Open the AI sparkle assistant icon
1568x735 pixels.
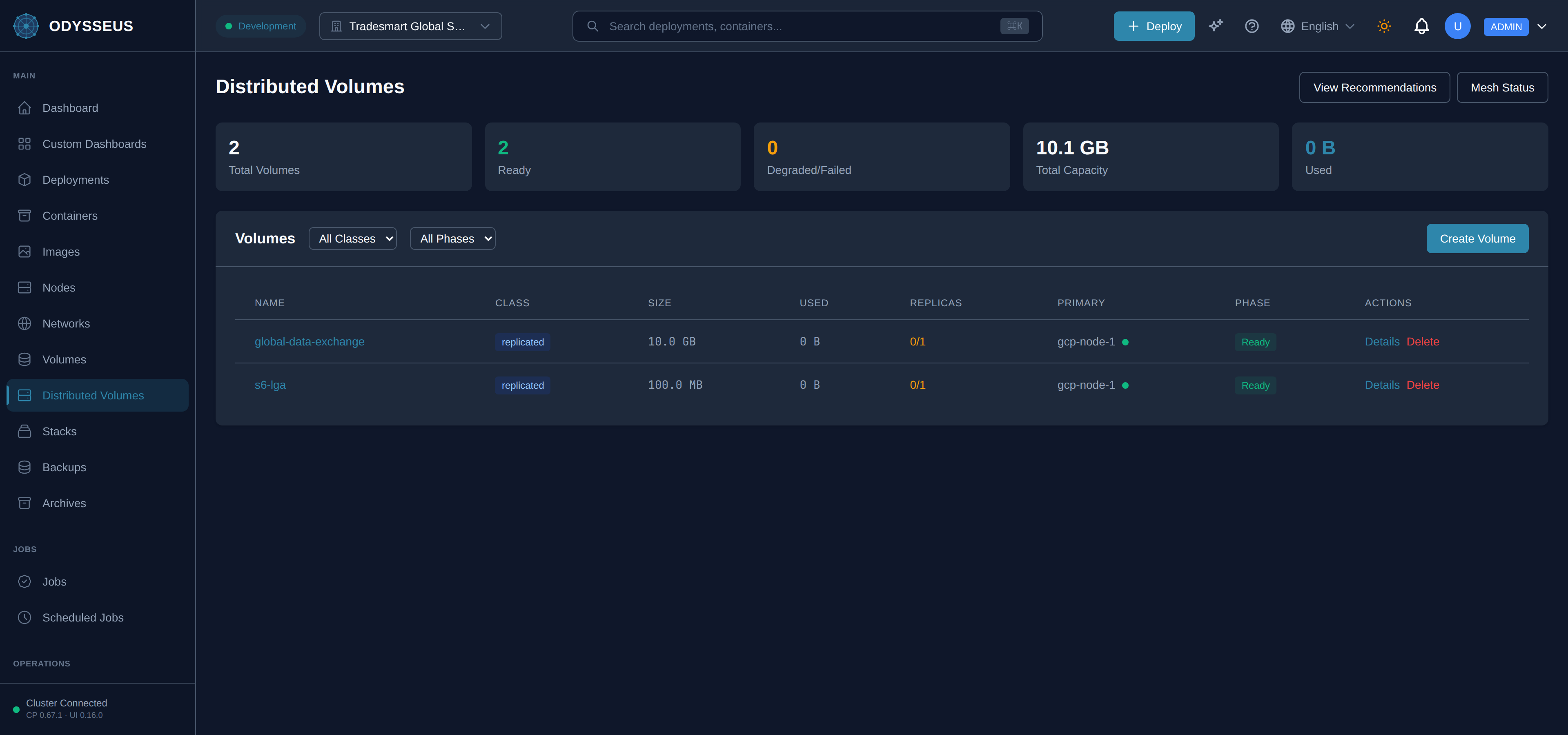1216,26
